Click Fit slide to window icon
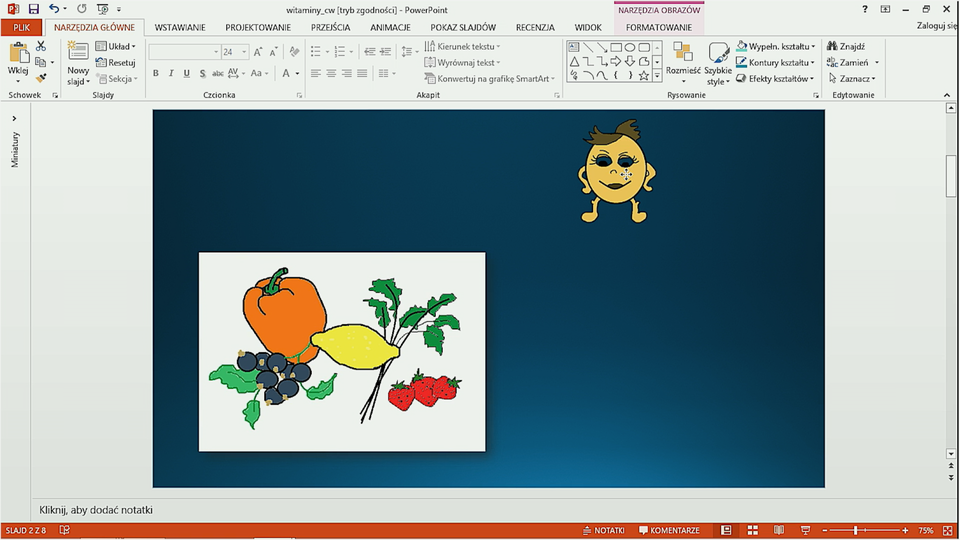The height and width of the screenshot is (540, 960). 946,530
